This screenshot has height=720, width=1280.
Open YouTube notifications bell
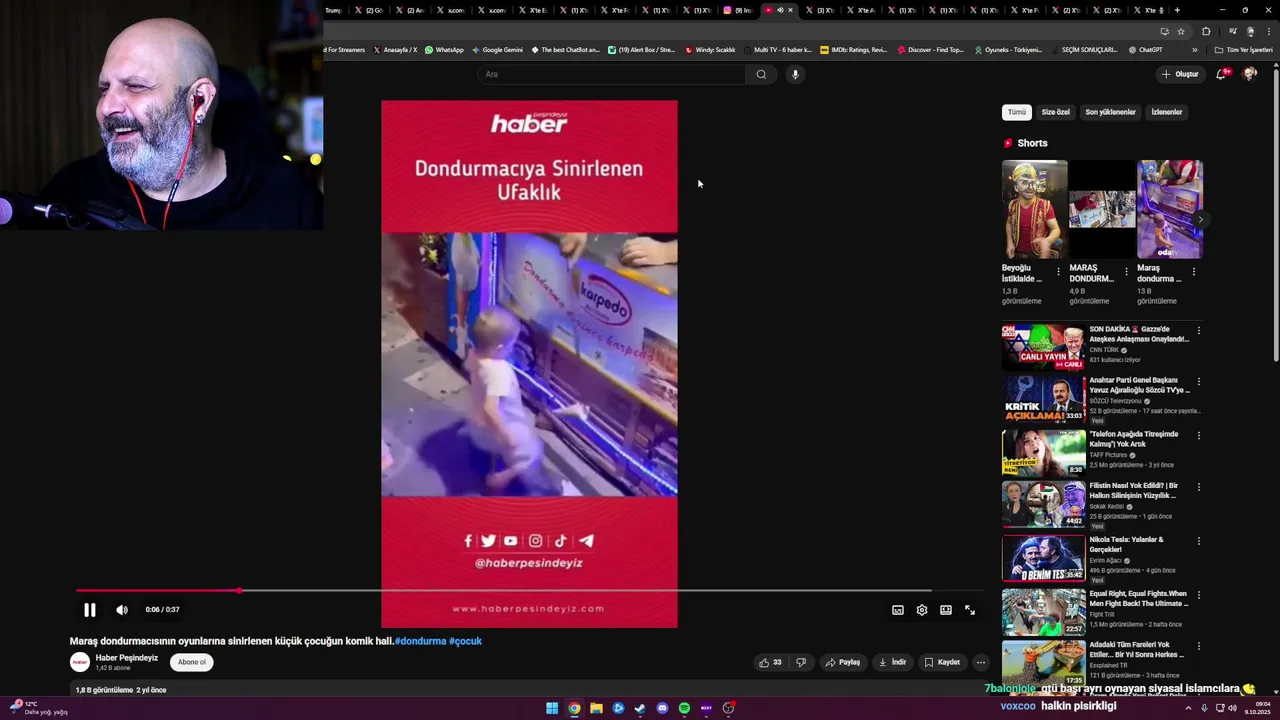(1222, 74)
